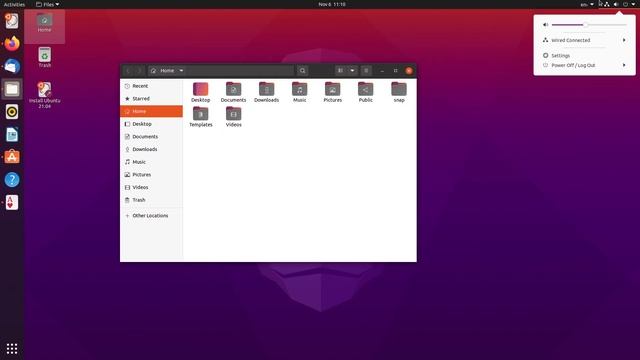Open Solitaire game from the dock
640x360 pixels.
(x=12, y=202)
